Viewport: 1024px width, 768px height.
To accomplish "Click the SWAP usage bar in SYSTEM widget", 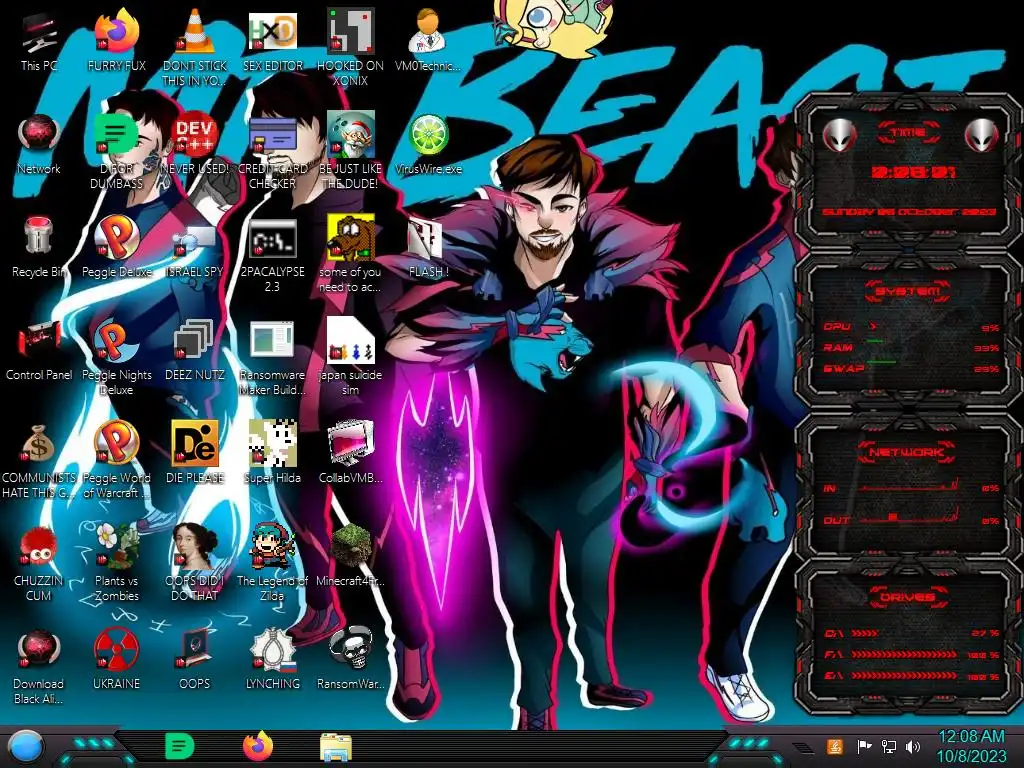I will [910, 368].
